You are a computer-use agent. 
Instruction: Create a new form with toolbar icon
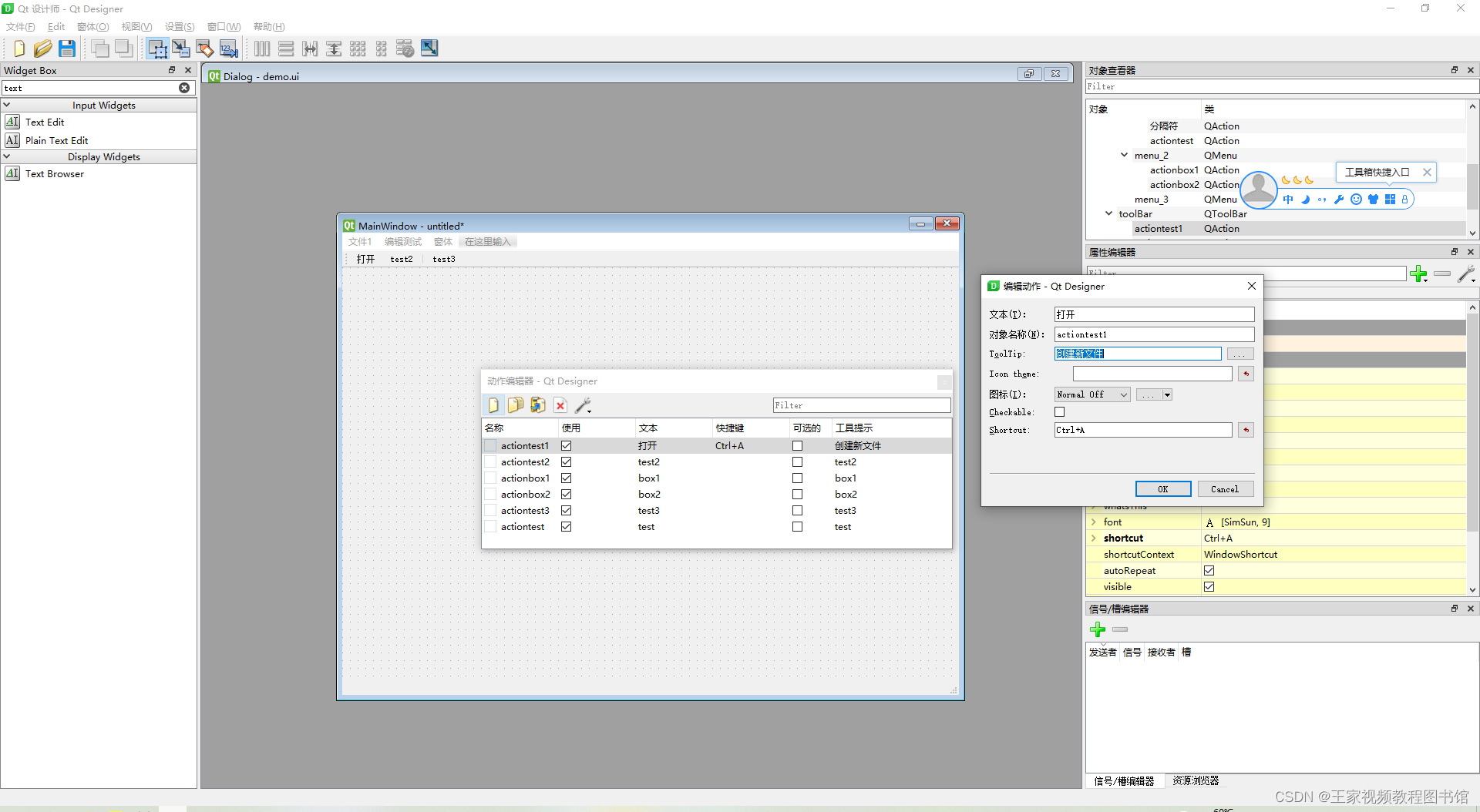(18, 49)
